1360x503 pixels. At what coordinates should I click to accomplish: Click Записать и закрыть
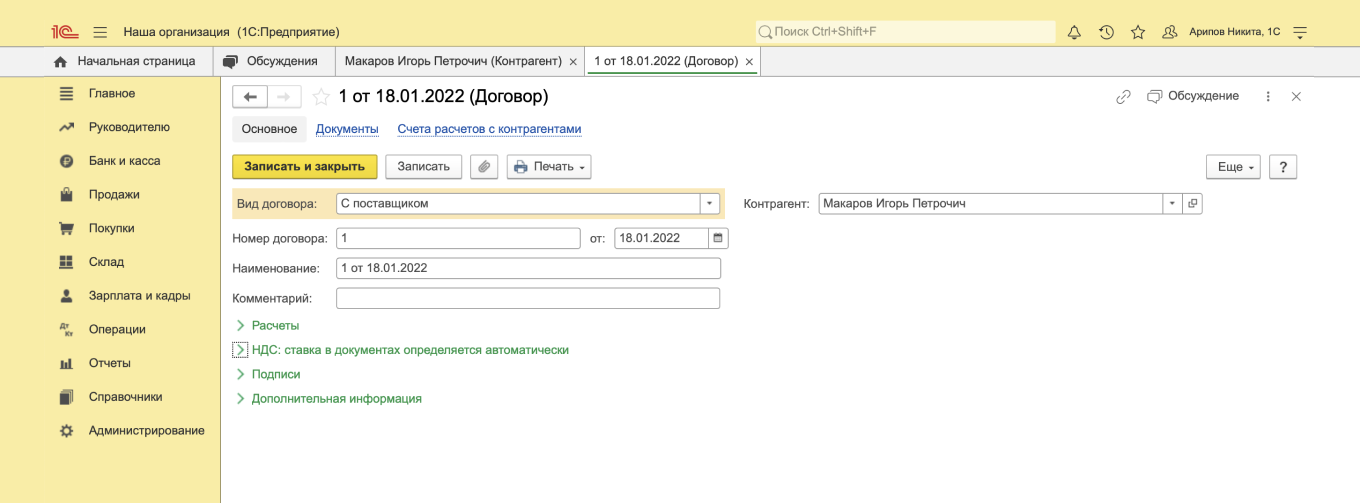click(304, 167)
